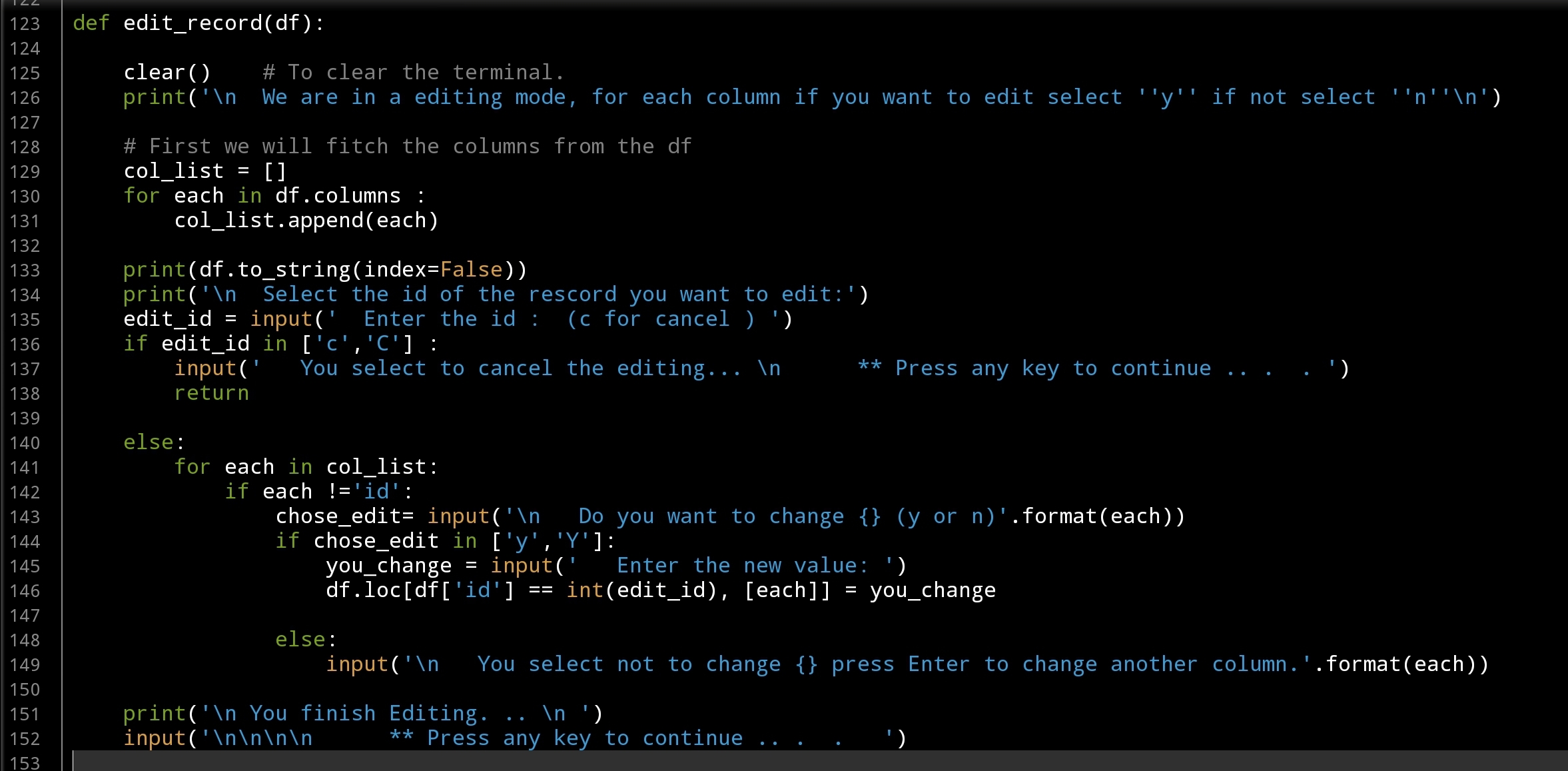Click line number 134 in the gutter
Viewport: 1568px width, 771px height.
(x=25, y=295)
